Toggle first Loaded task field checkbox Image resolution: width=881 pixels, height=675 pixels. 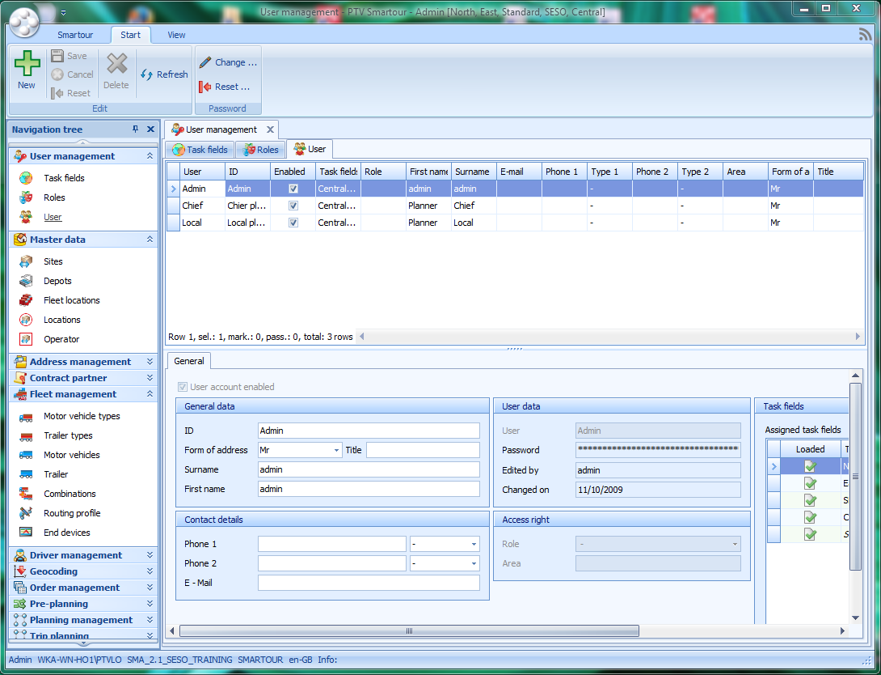[x=810, y=466]
